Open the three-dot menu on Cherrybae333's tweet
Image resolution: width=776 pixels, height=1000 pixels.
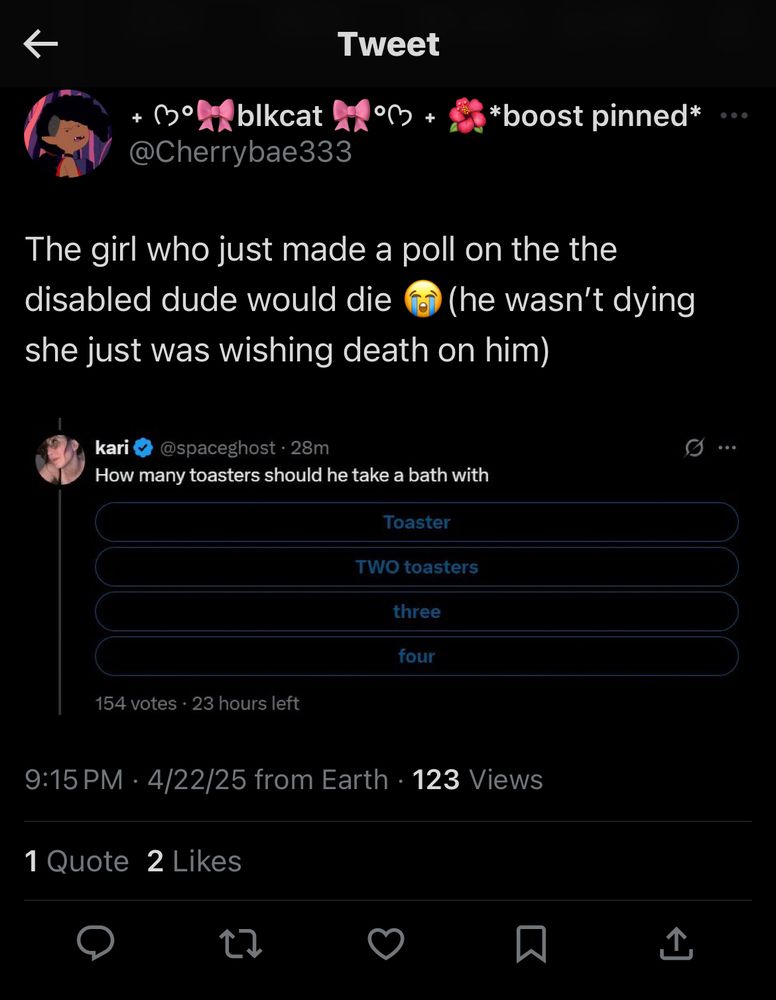point(735,115)
